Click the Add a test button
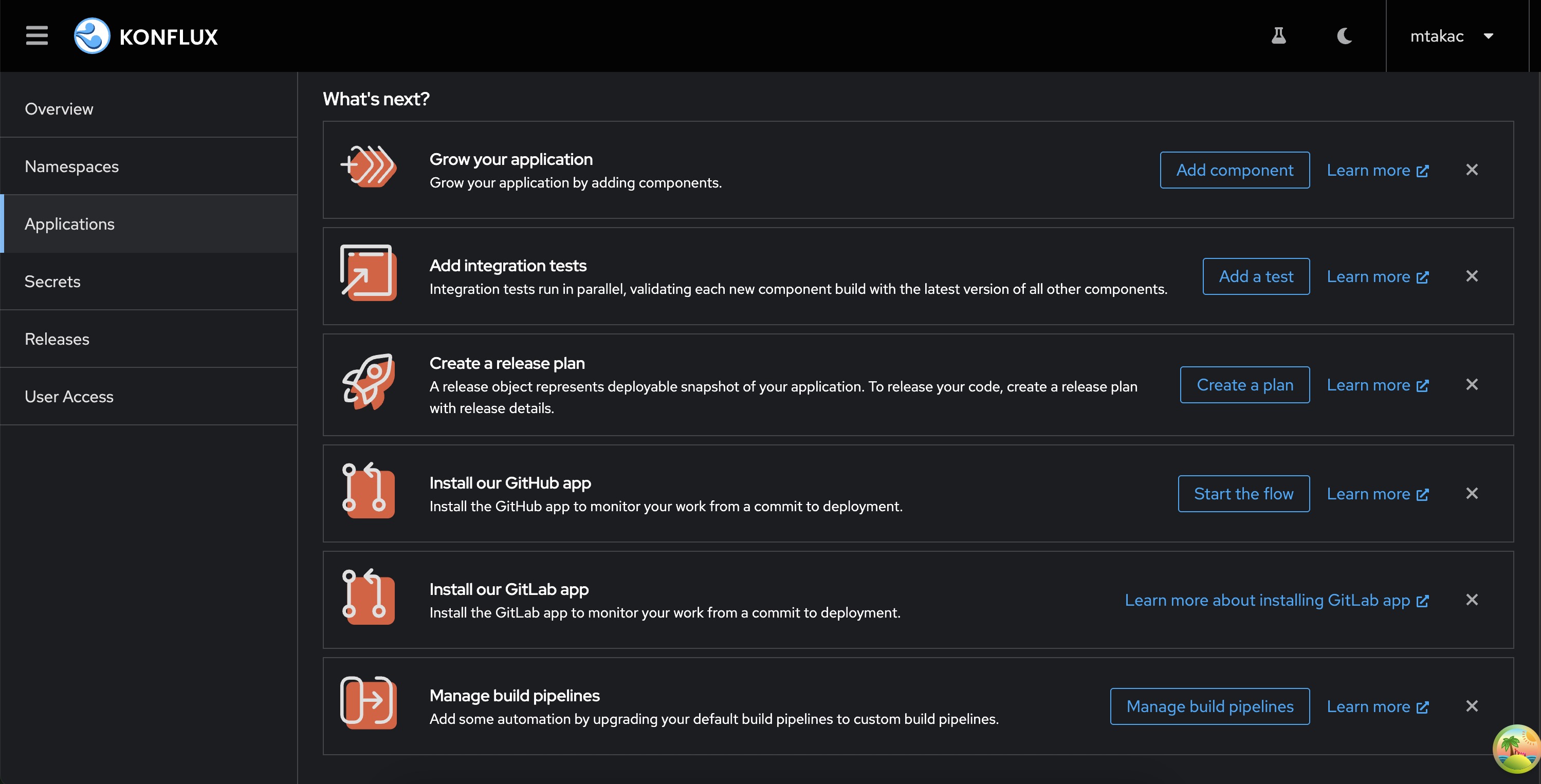Viewport: 1541px width, 784px height. [1256, 276]
